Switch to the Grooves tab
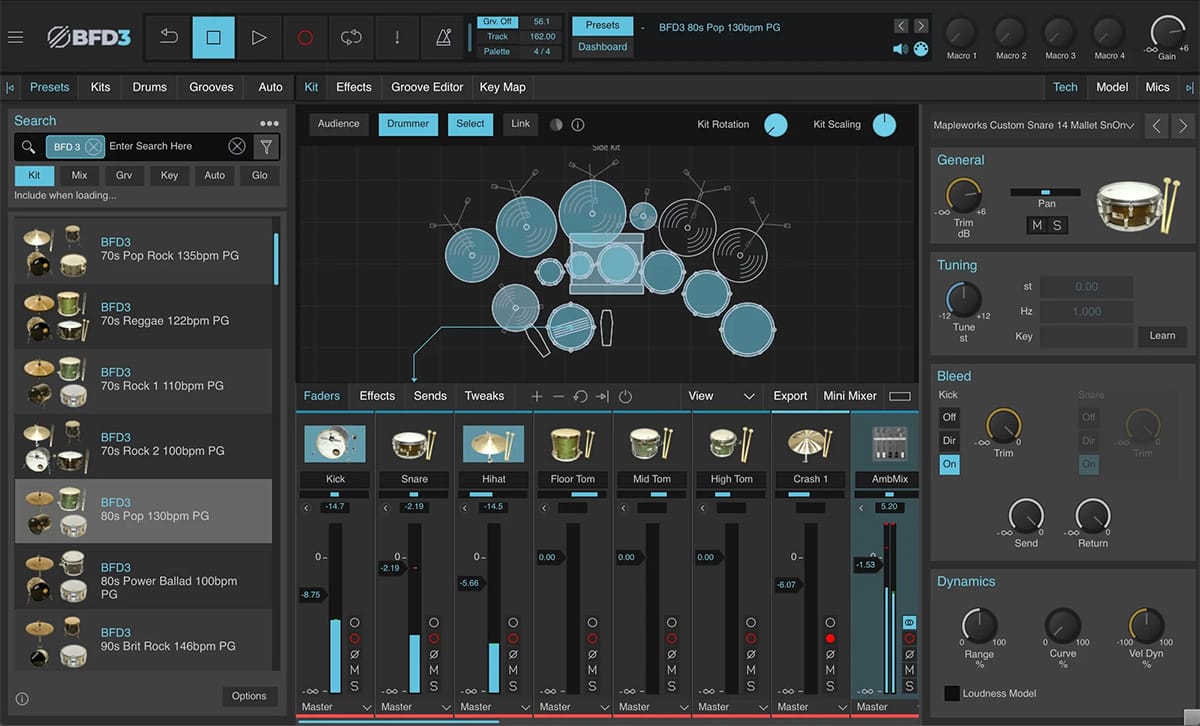Image resolution: width=1200 pixels, height=726 pixels. point(210,87)
